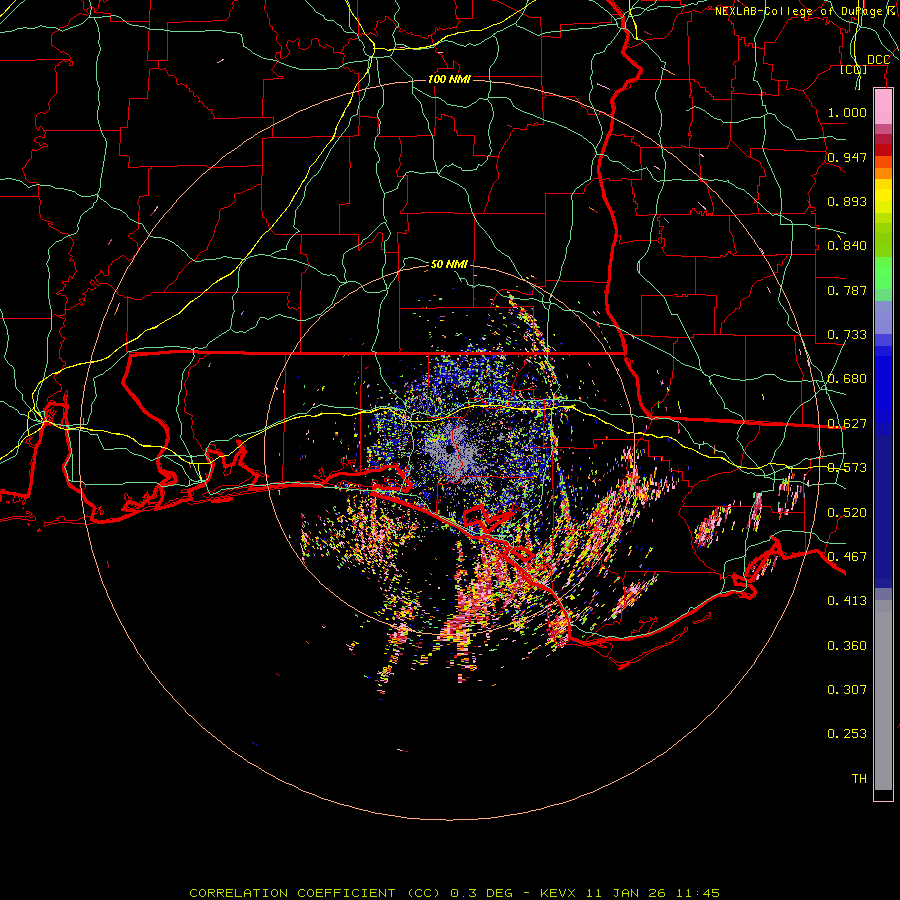The width and height of the screenshot is (900, 900).
Task: Click the black radar site dot at center
Action: coord(449,451)
